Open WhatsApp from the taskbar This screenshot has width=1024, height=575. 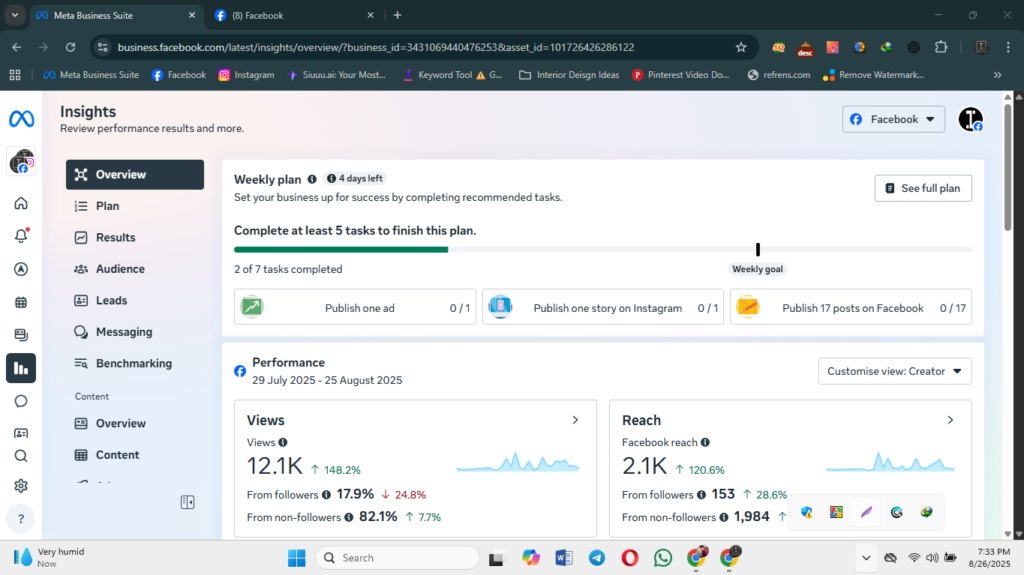click(x=663, y=558)
